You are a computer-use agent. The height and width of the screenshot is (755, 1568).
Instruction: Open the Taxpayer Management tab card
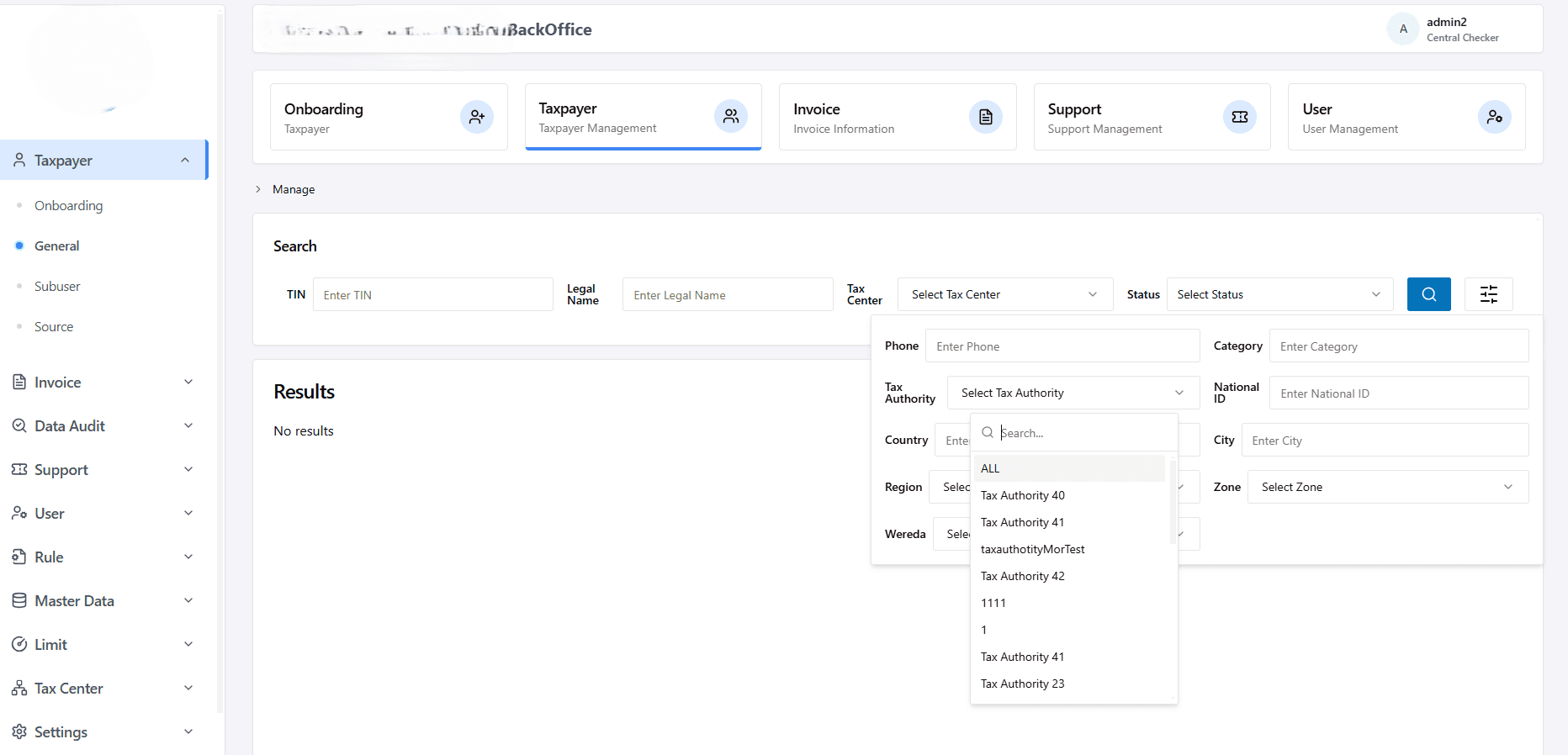(644, 117)
